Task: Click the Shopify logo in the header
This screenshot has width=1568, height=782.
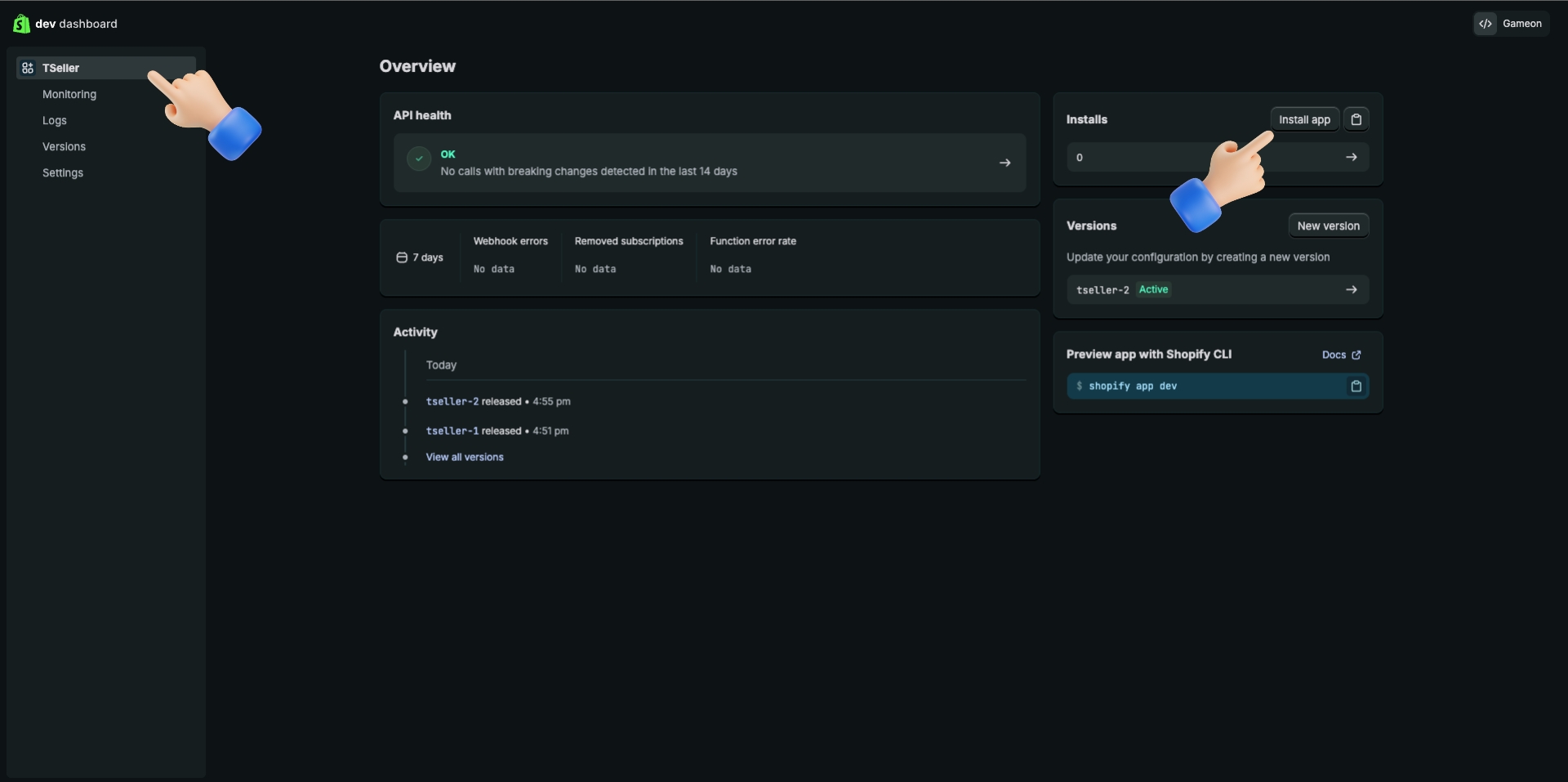Action: 20,24
